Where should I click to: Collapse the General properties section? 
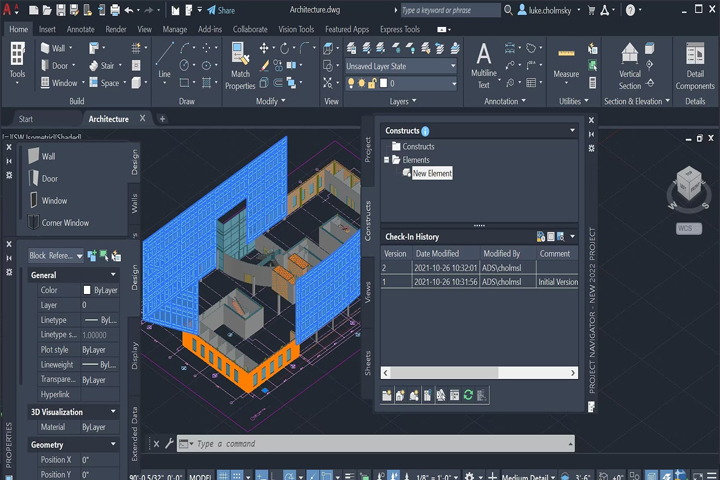[113, 275]
